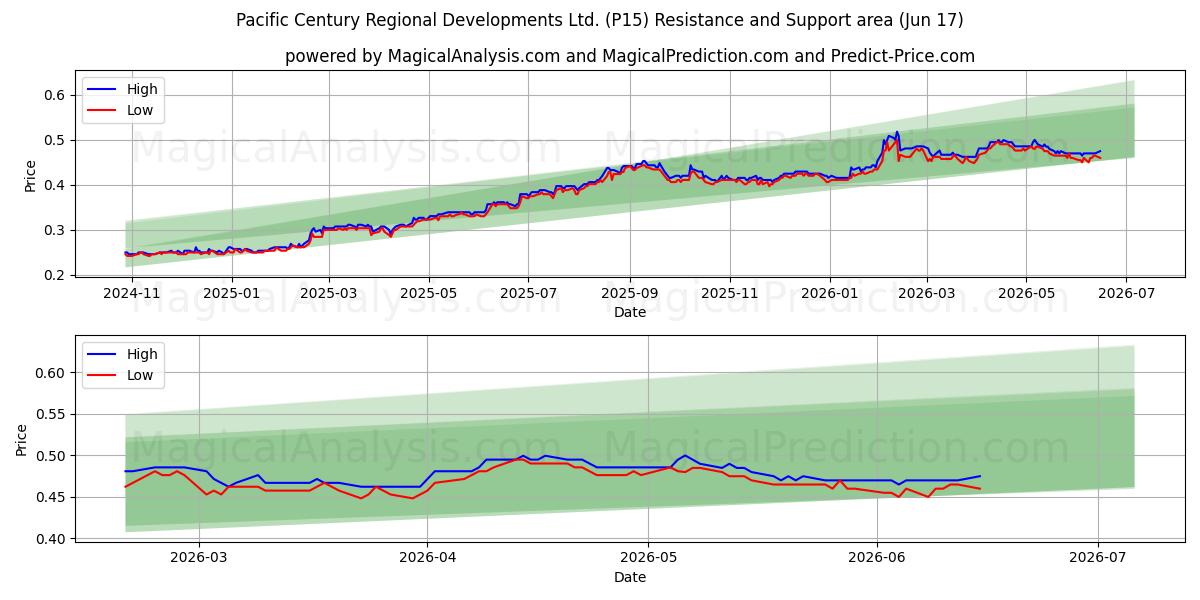Image resolution: width=1200 pixels, height=600 pixels.
Task: Click the 2026-07 date label on bottom chart
Action: pyautogui.click(x=1098, y=558)
